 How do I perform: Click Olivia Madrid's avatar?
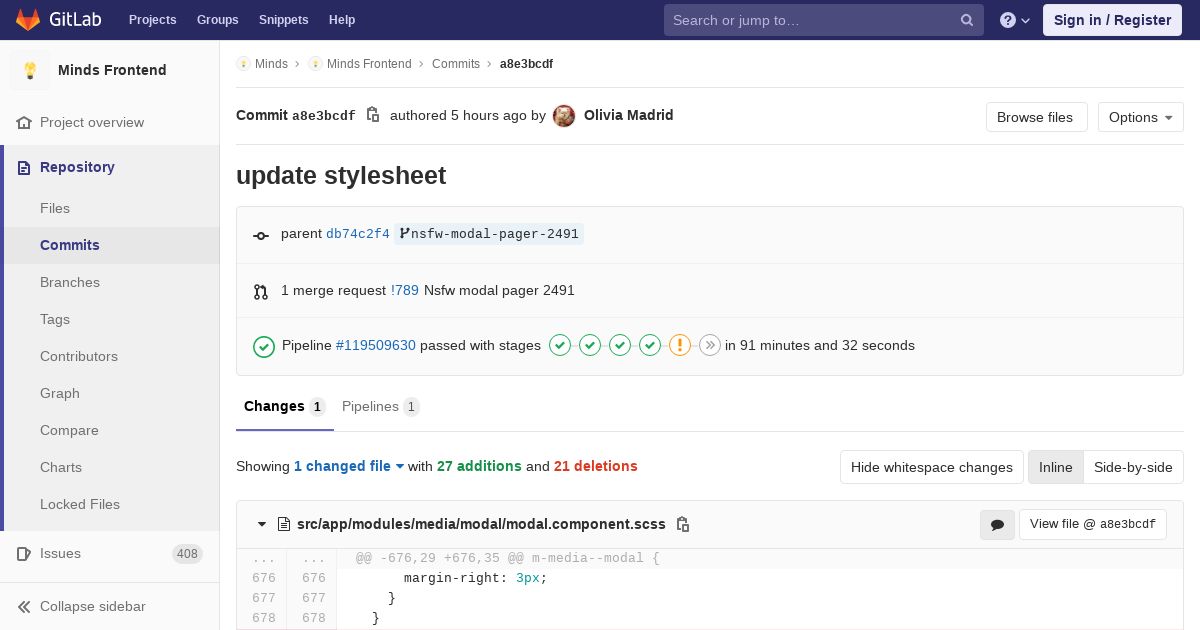point(564,116)
